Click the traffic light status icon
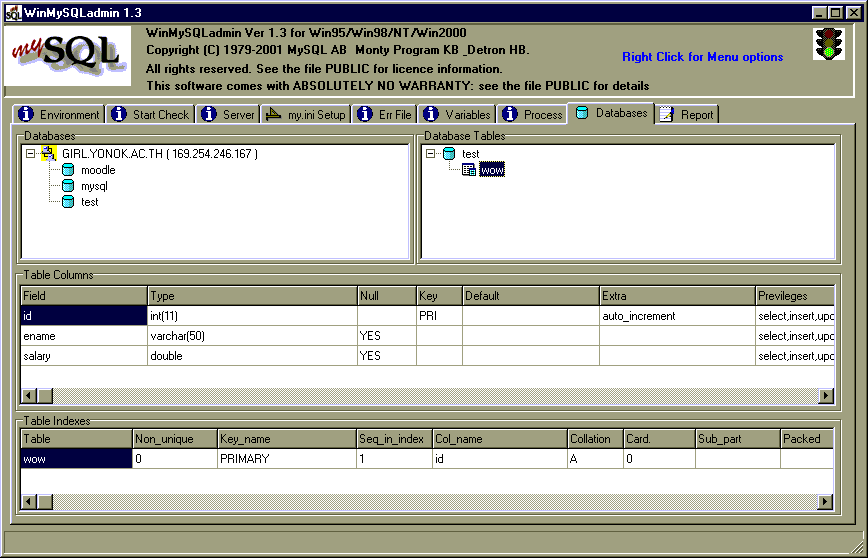Viewport: 868px width, 558px height. pos(827,44)
